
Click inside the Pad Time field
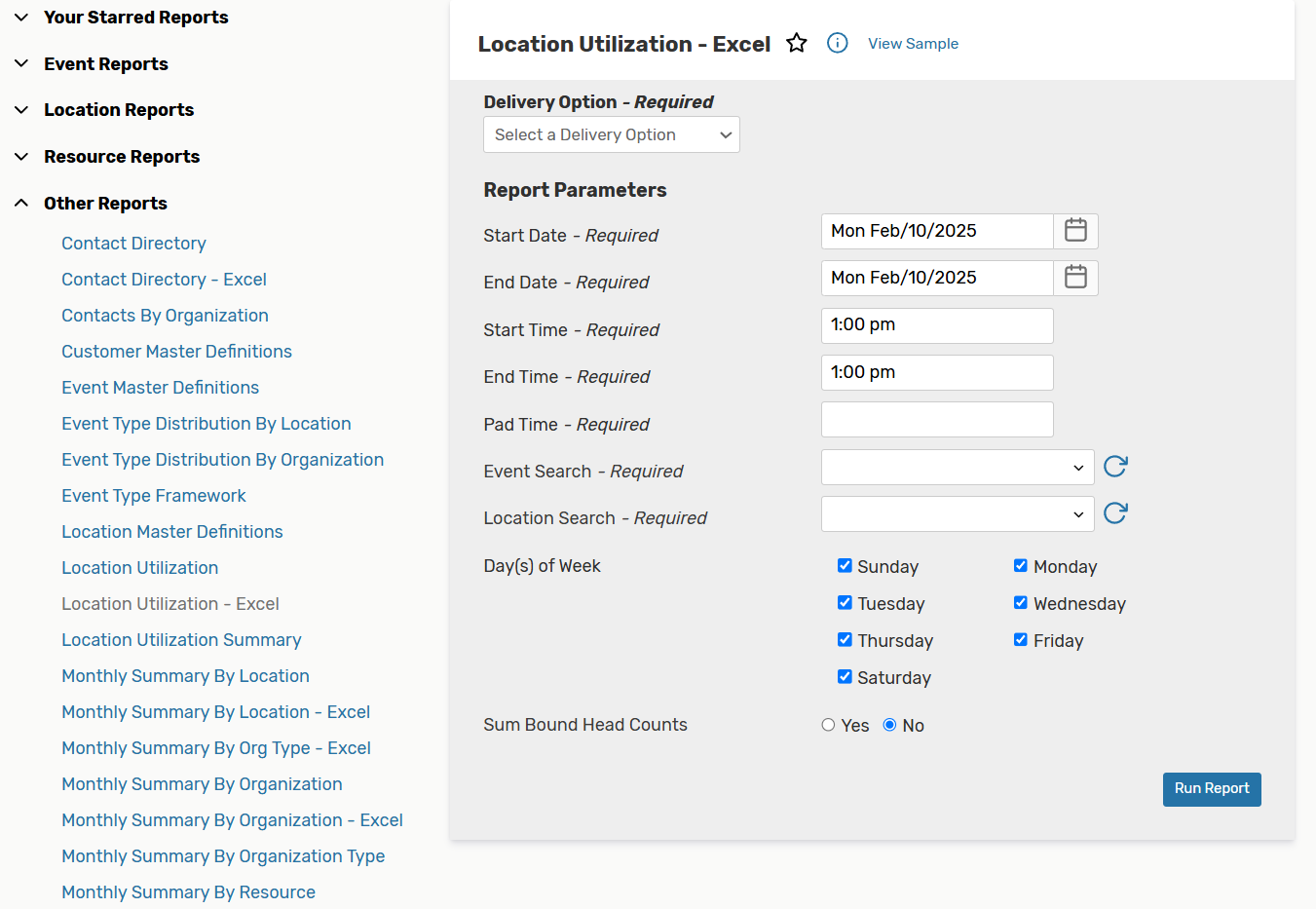(936, 419)
